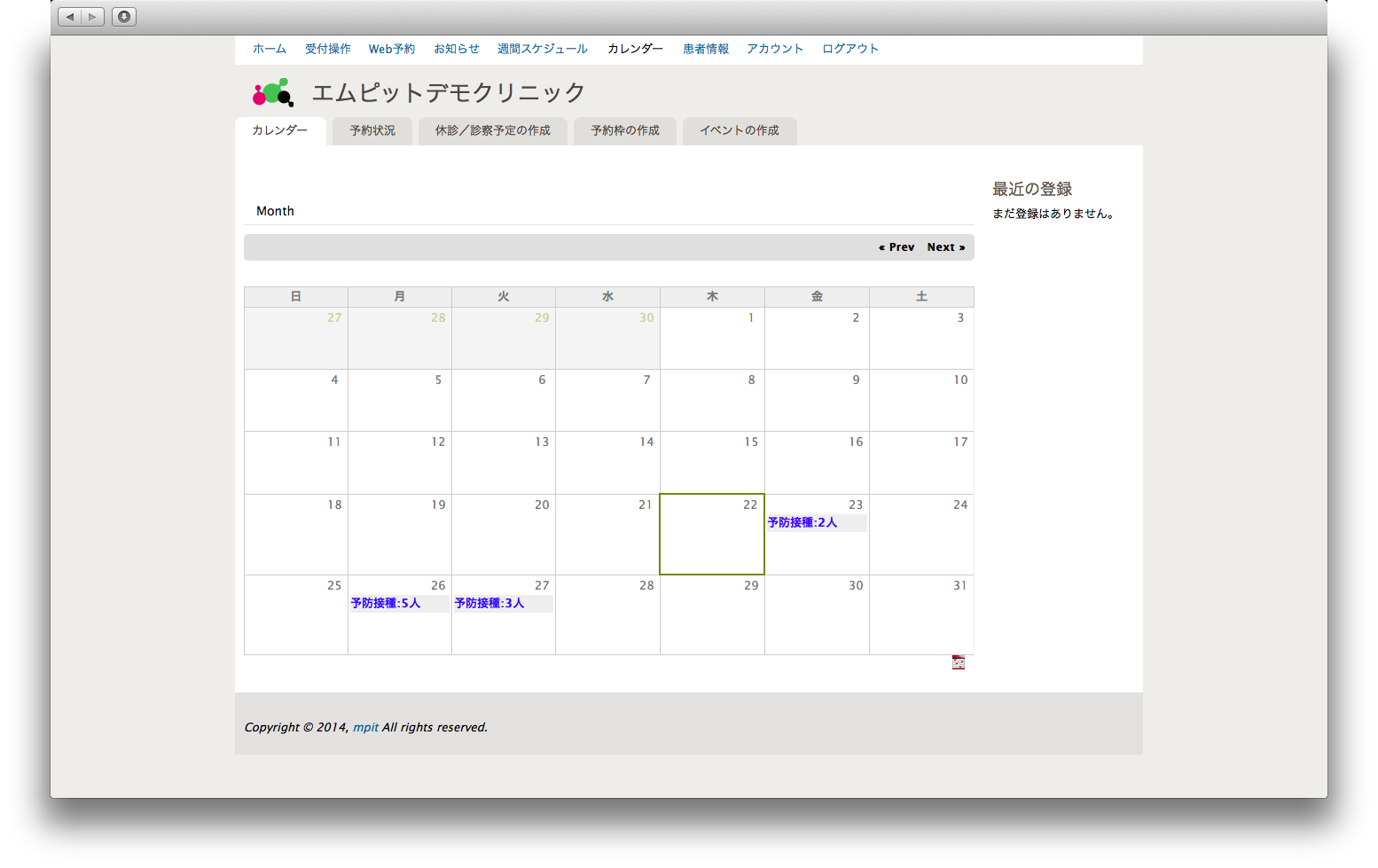Click the 火 column header
This screenshot has width=1378, height=868.
[x=504, y=297]
